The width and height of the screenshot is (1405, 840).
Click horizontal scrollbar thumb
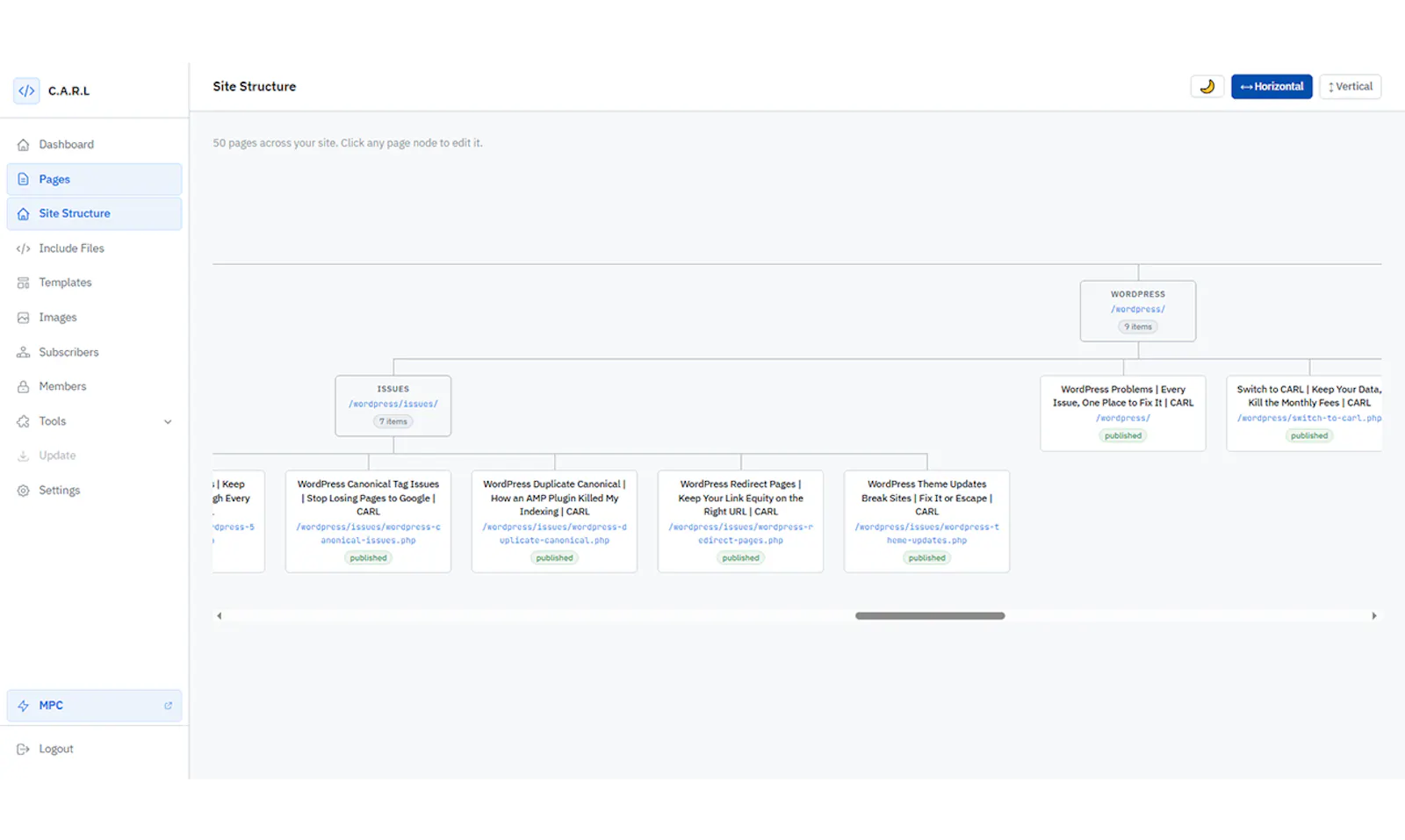pos(930,616)
